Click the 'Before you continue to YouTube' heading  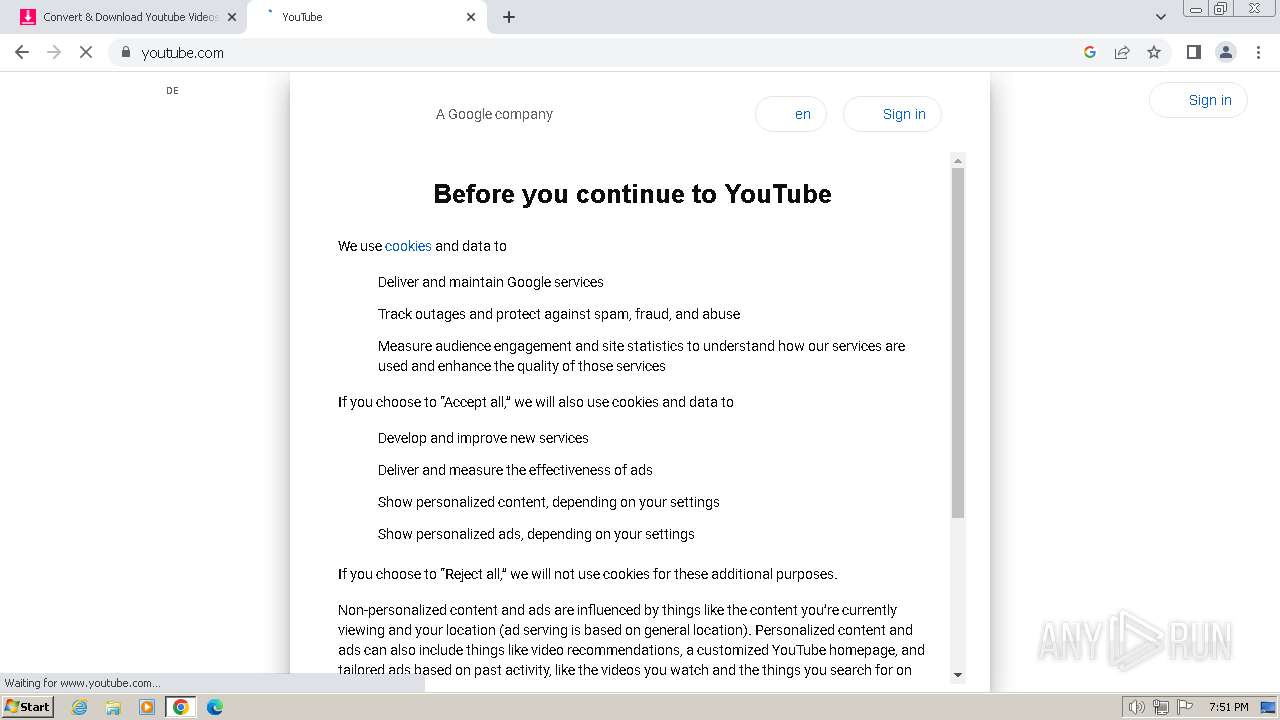pos(632,194)
